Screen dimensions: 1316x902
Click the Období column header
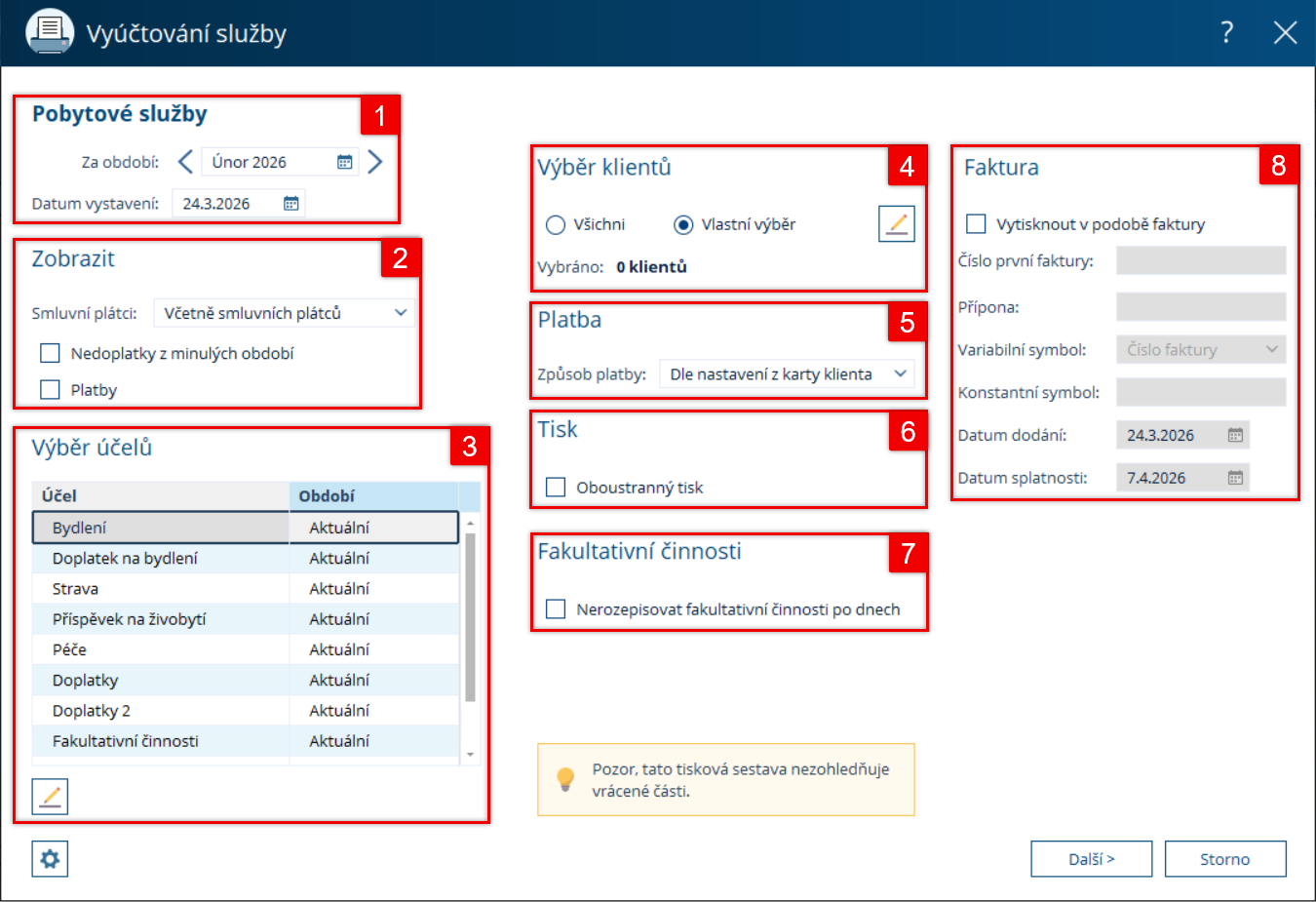click(374, 496)
